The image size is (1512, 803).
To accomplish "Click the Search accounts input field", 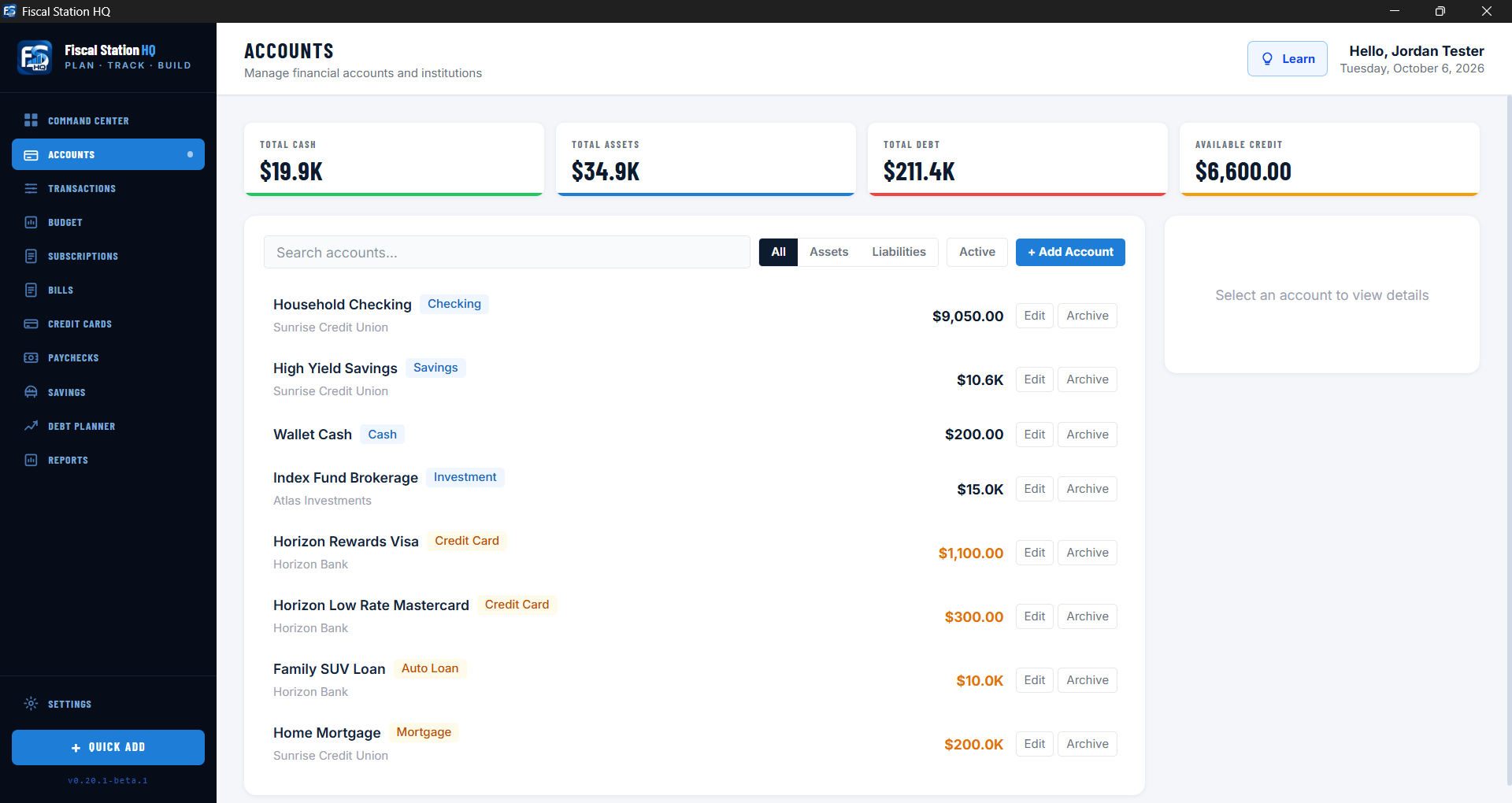I will coord(506,253).
